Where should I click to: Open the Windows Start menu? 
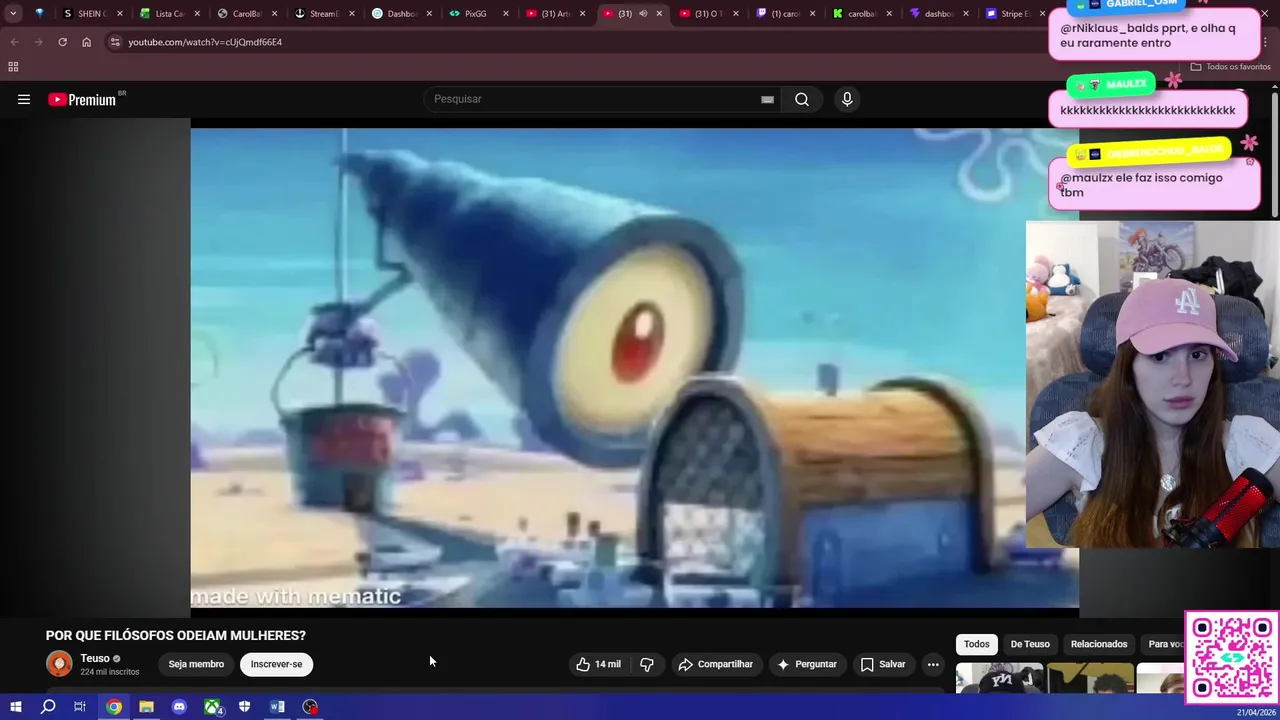(15, 707)
